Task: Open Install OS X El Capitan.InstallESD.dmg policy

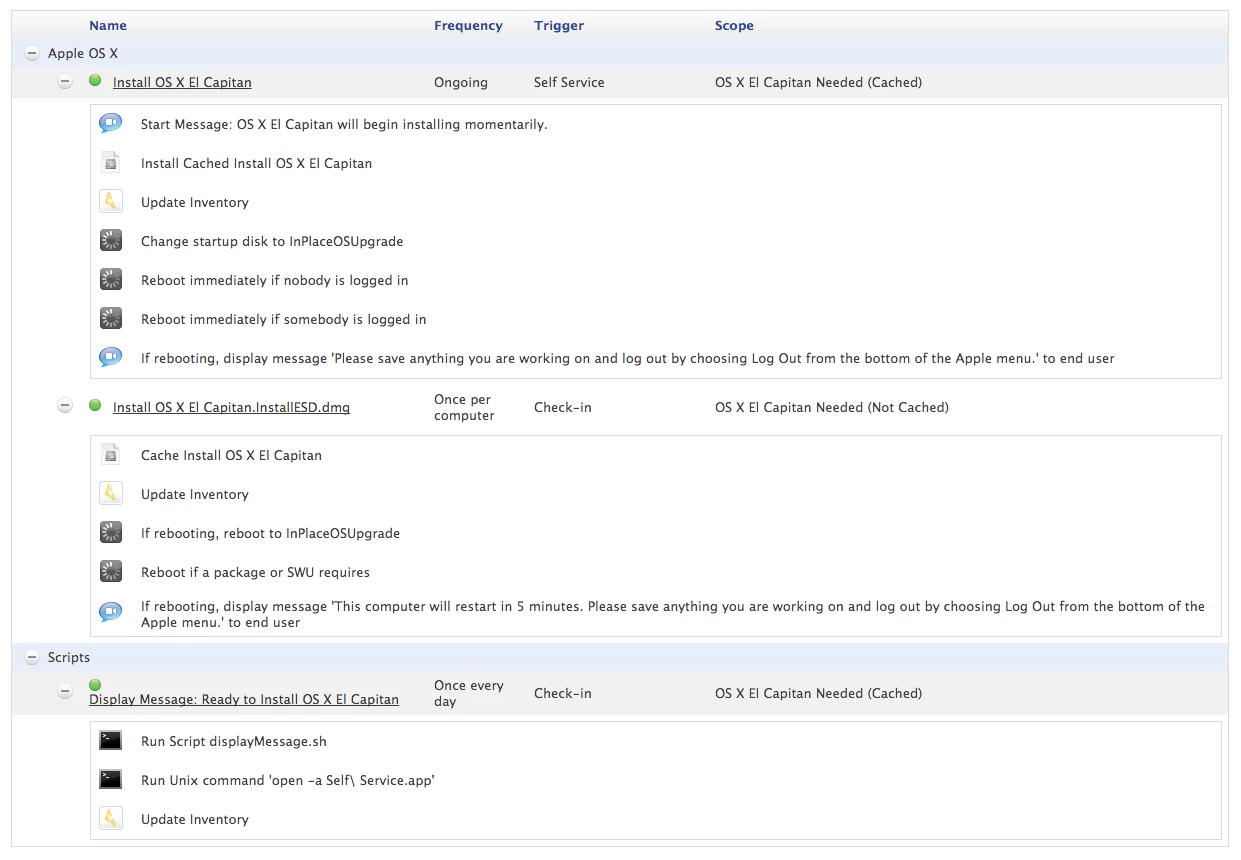Action: pyautogui.click(x=231, y=408)
